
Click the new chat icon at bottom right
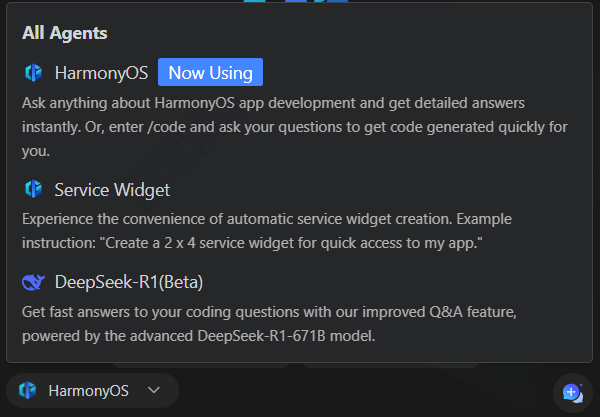(572, 392)
